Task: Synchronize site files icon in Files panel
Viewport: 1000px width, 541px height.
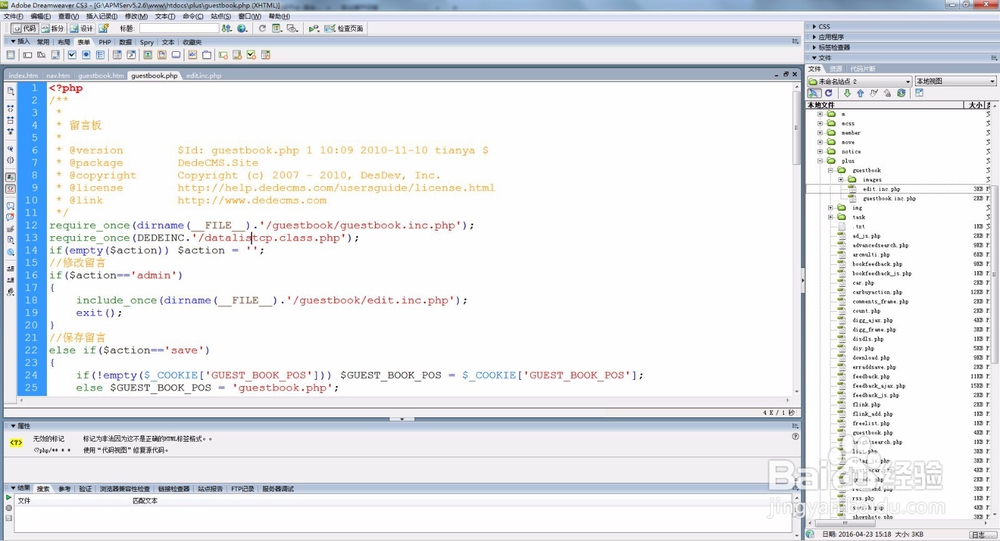Action: (x=901, y=93)
